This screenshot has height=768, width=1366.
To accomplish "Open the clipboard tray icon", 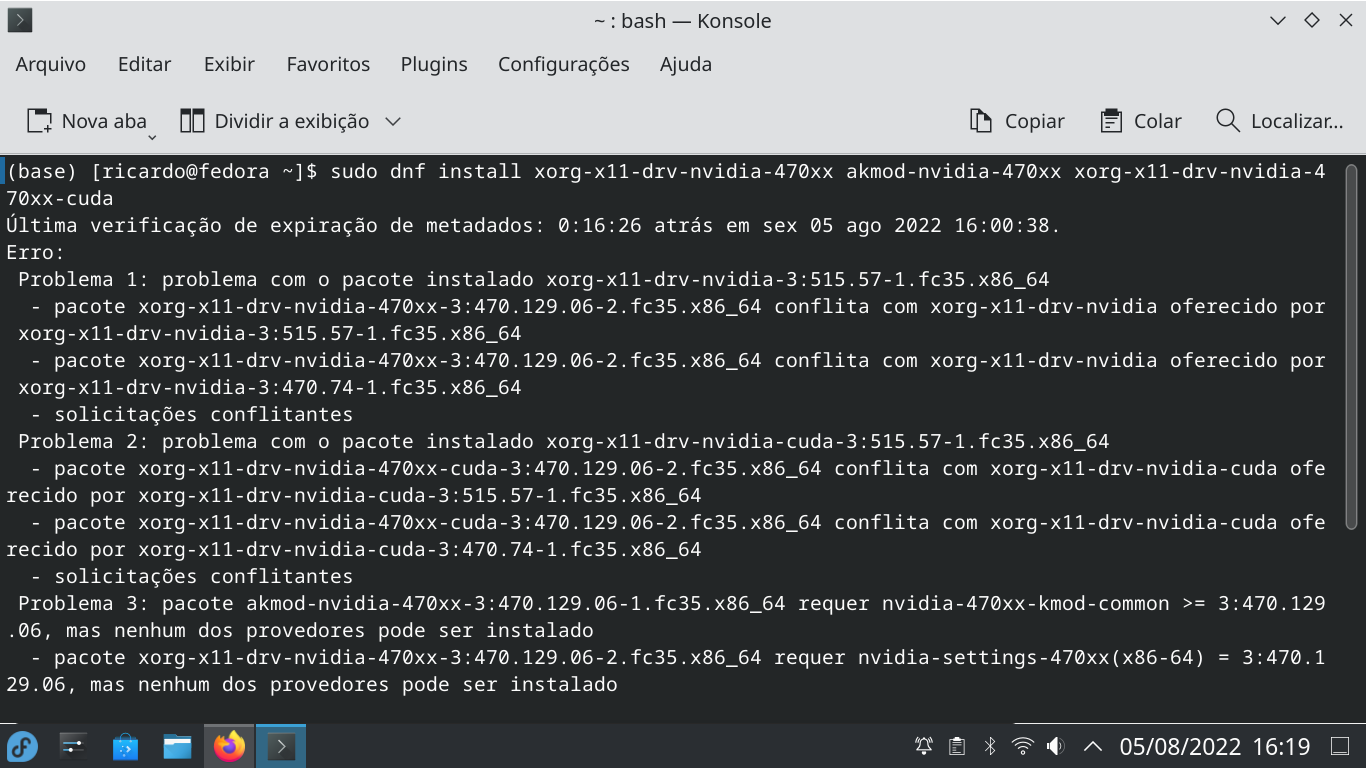I will [957, 746].
